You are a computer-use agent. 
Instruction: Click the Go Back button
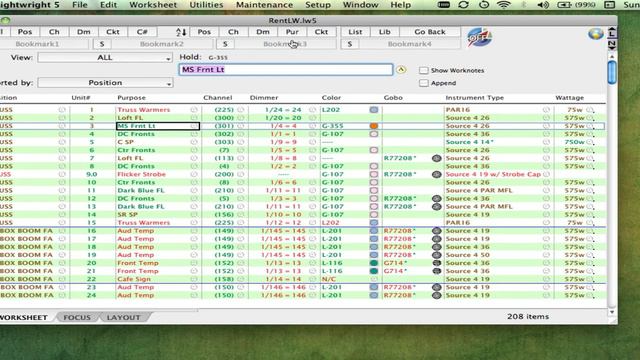pos(430,32)
